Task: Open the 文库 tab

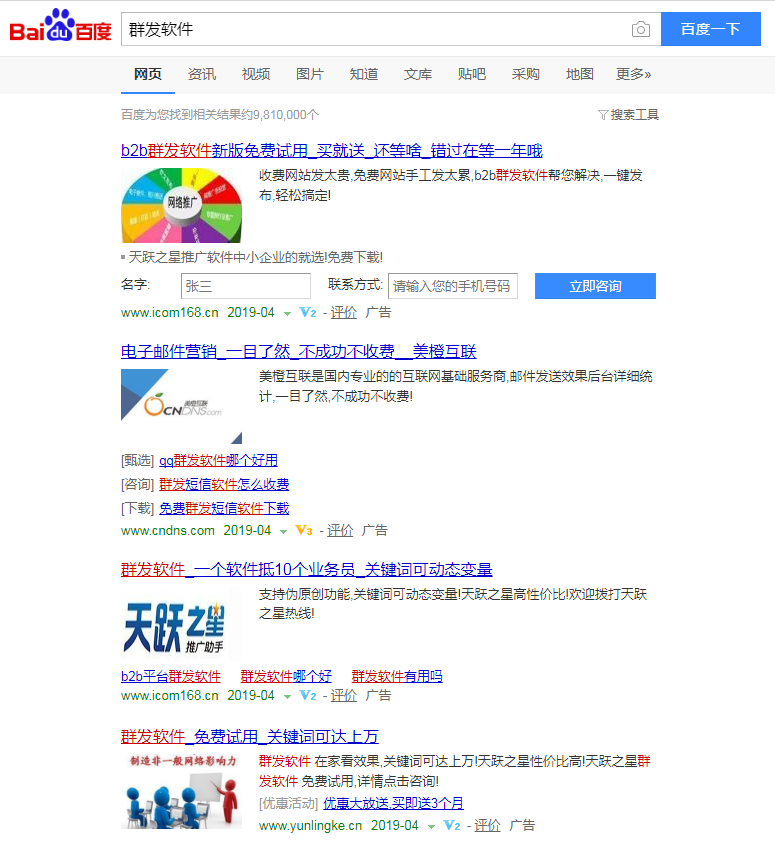Action: 418,74
